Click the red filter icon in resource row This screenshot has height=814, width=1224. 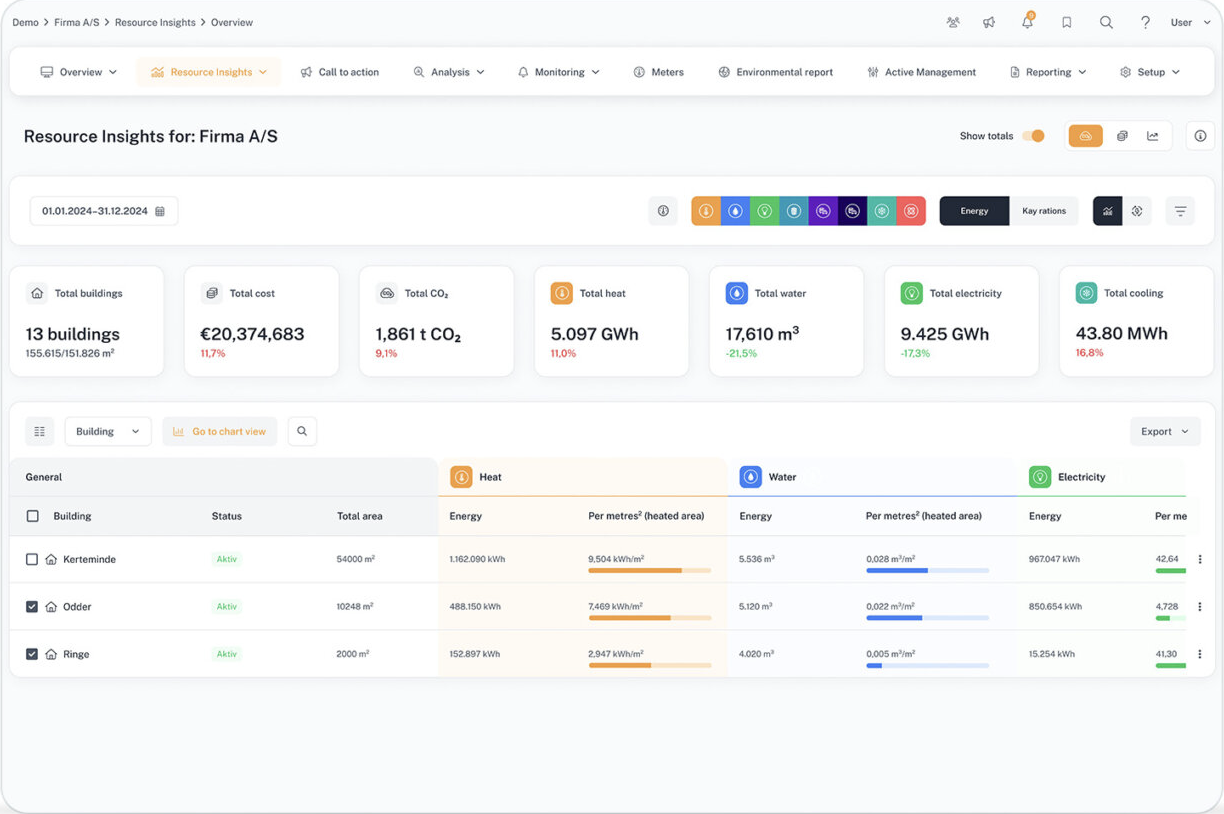[911, 211]
